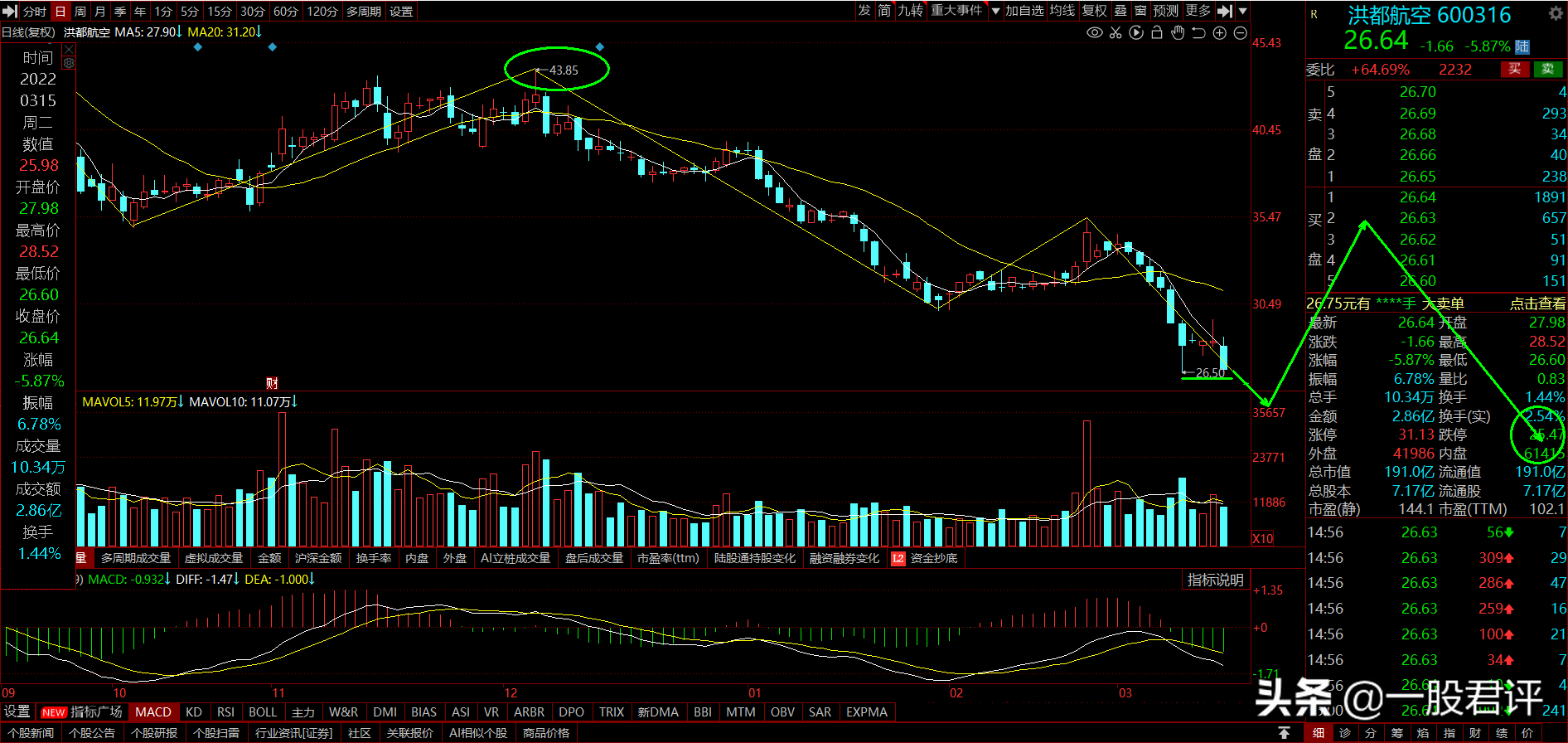Click the replay playback icon above chart
The height and width of the screenshot is (743, 1568).
click(x=1136, y=32)
